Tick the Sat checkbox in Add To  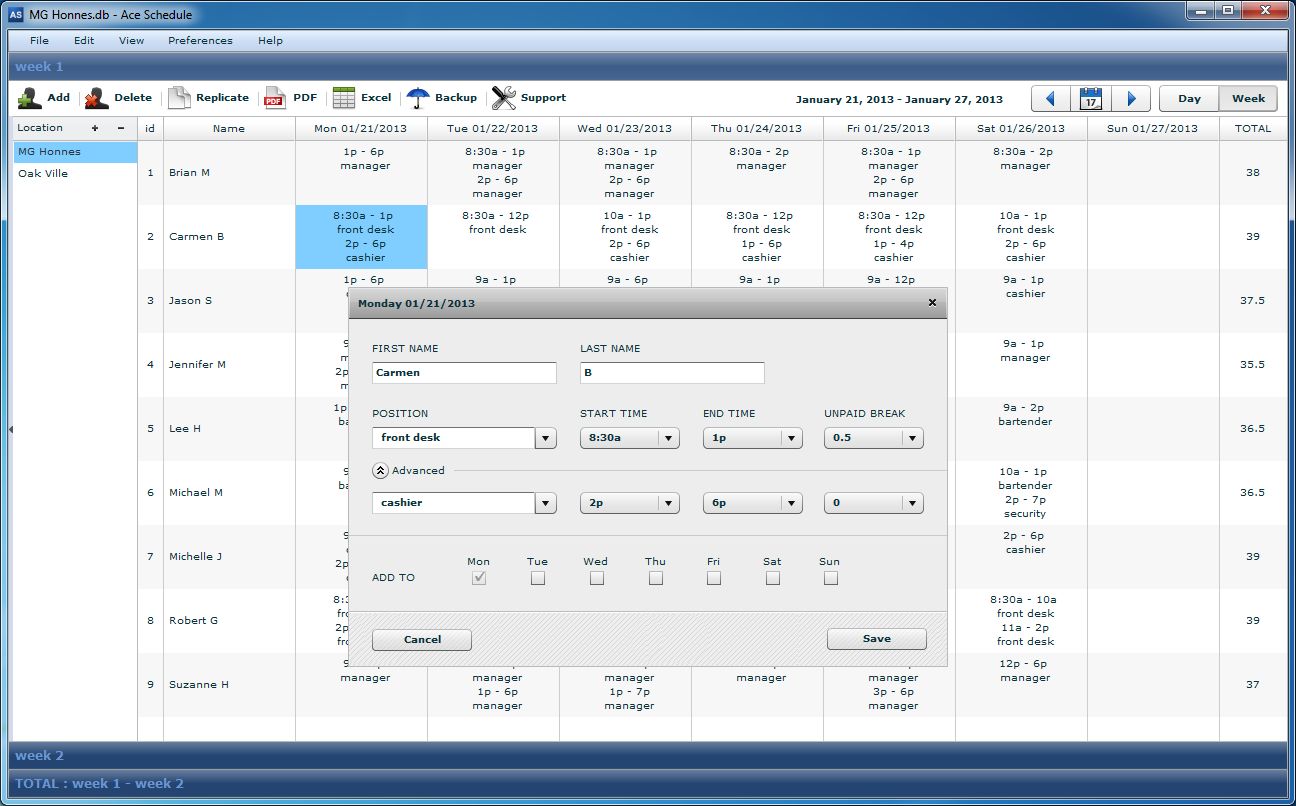(x=773, y=578)
